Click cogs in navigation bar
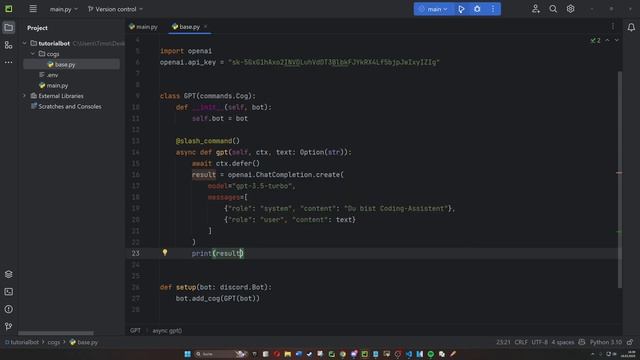 coord(53,342)
